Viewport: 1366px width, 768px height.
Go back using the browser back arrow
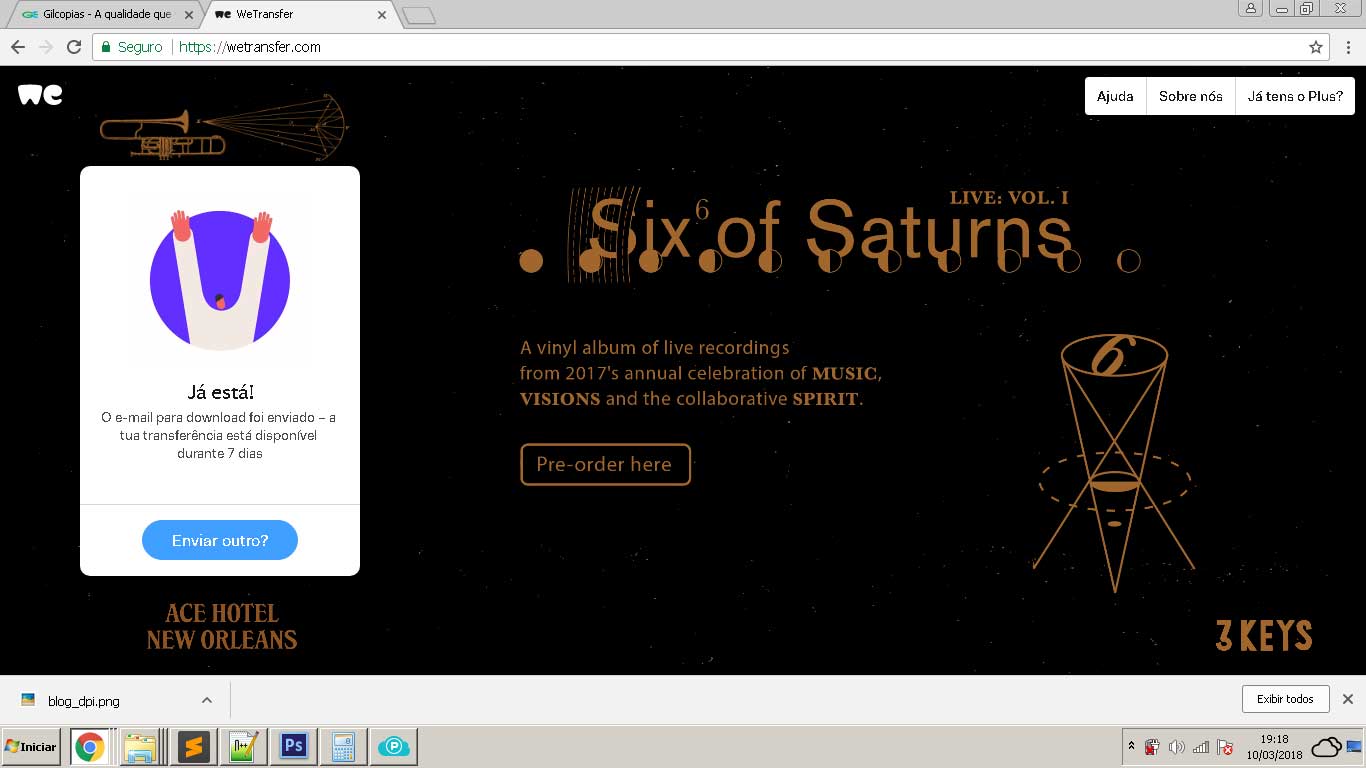pos(17,47)
